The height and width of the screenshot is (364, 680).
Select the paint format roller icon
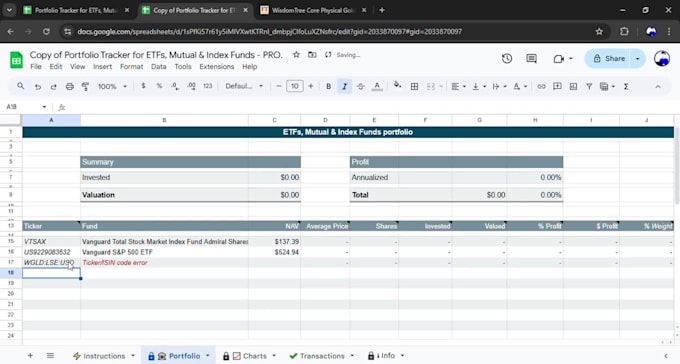coord(85,86)
